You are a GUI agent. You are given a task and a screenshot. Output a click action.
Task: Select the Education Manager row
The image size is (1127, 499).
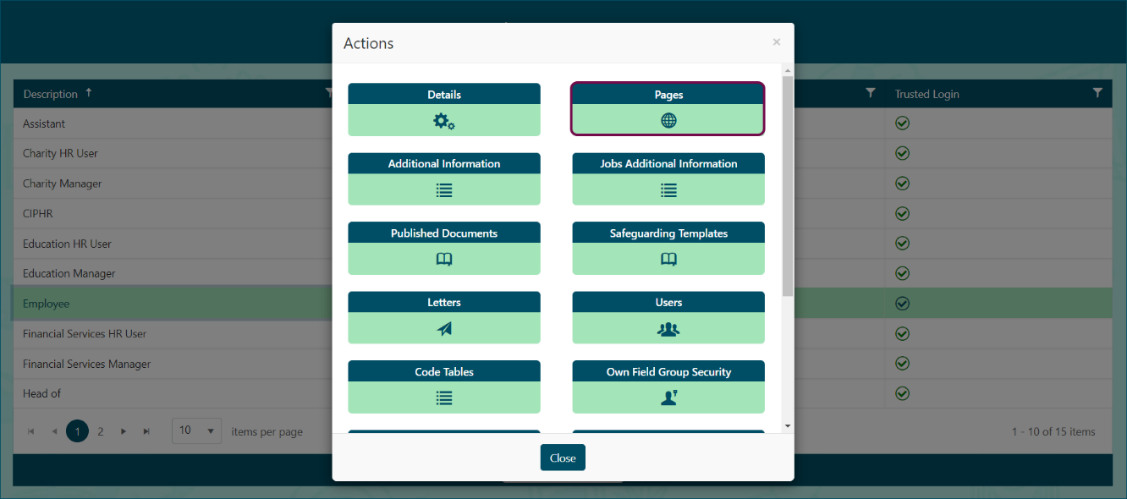tap(563, 274)
